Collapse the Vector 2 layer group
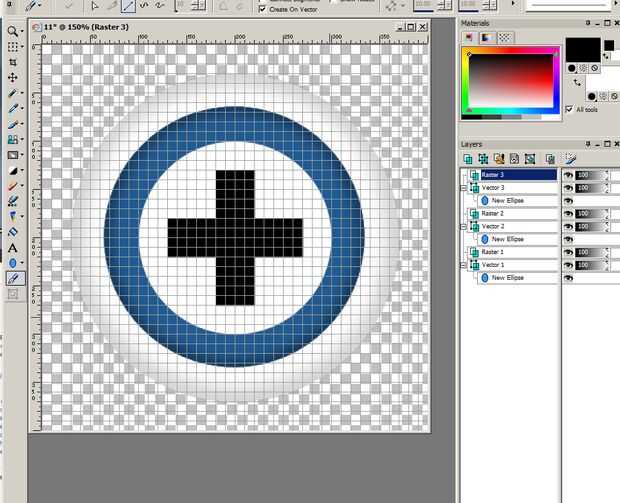This screenshot has height=503, width=620. click(x=463, y=227)
